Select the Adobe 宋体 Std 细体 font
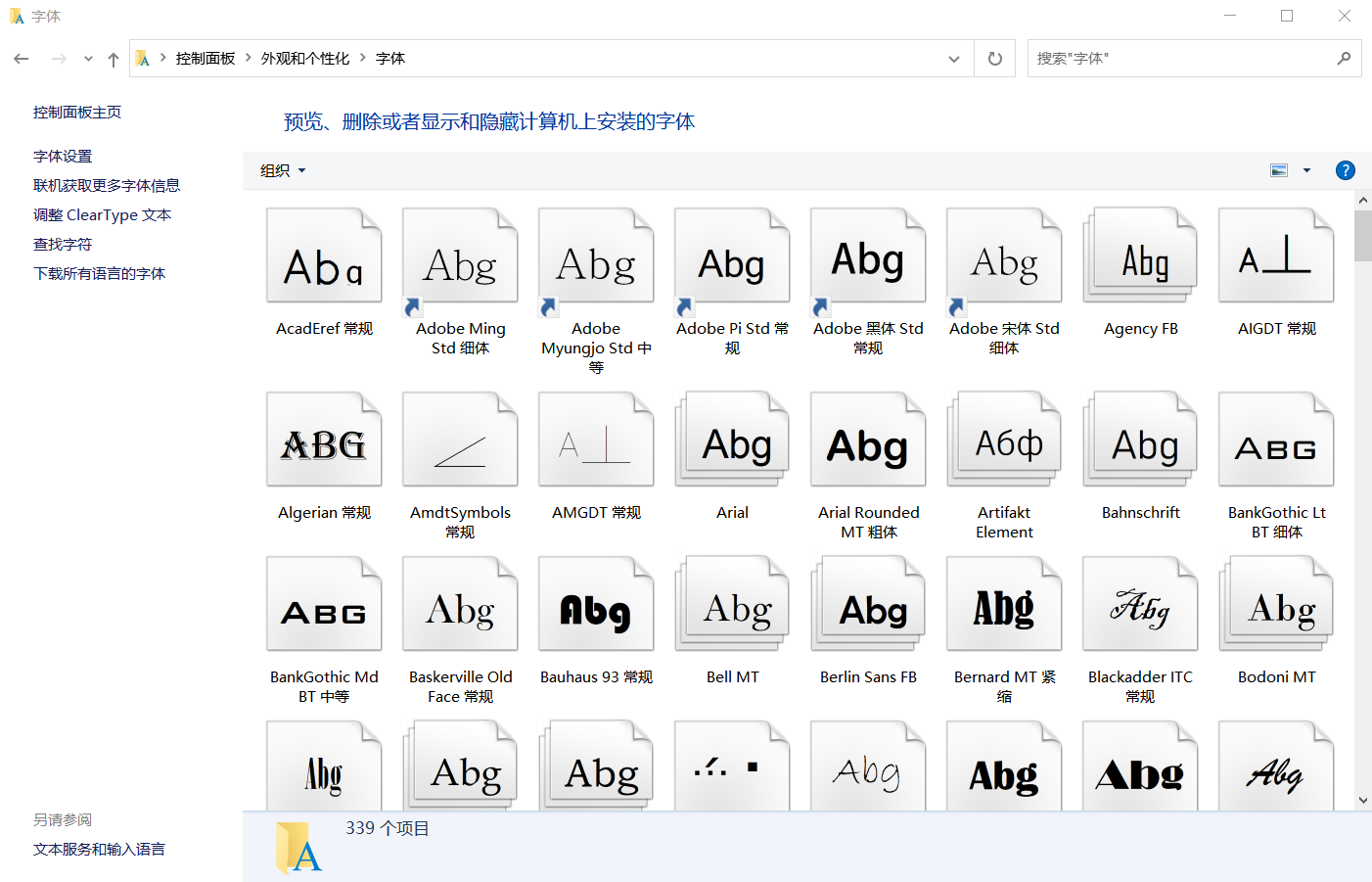 [1004, 282]
